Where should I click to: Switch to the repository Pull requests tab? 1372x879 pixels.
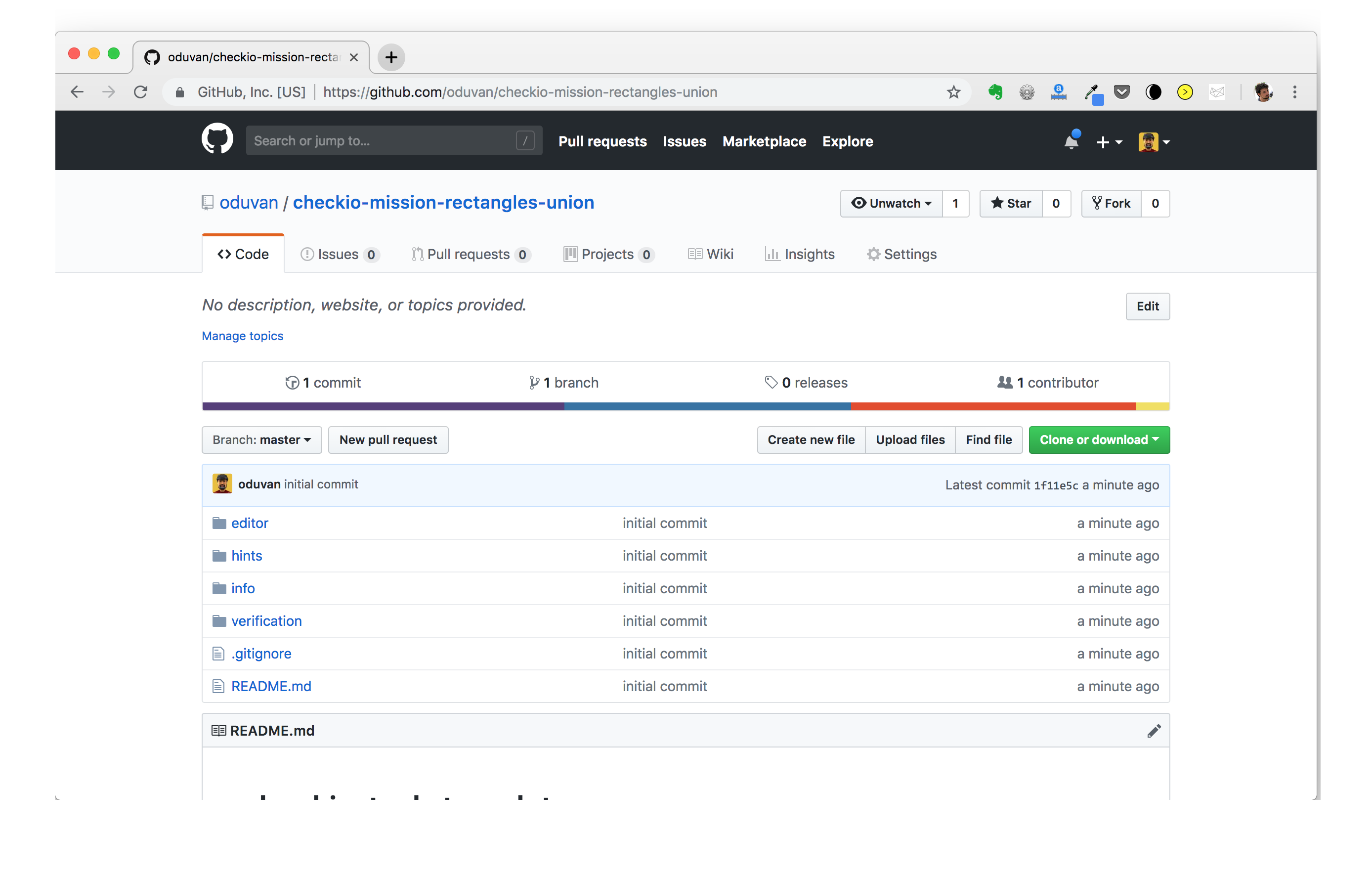point(471,254)
